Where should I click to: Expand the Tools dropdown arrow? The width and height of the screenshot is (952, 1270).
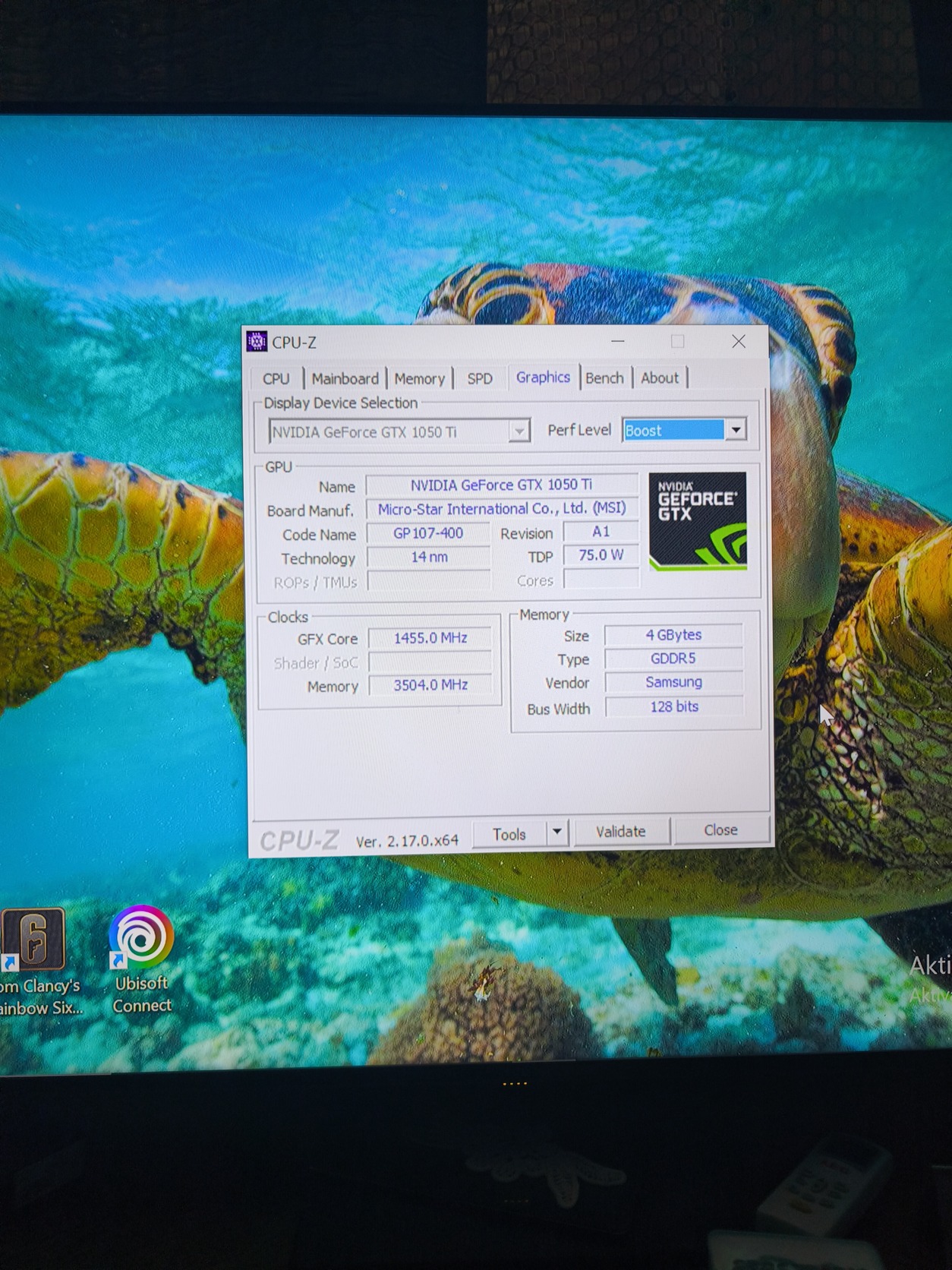pyautogui.click(x=557, y=832)
